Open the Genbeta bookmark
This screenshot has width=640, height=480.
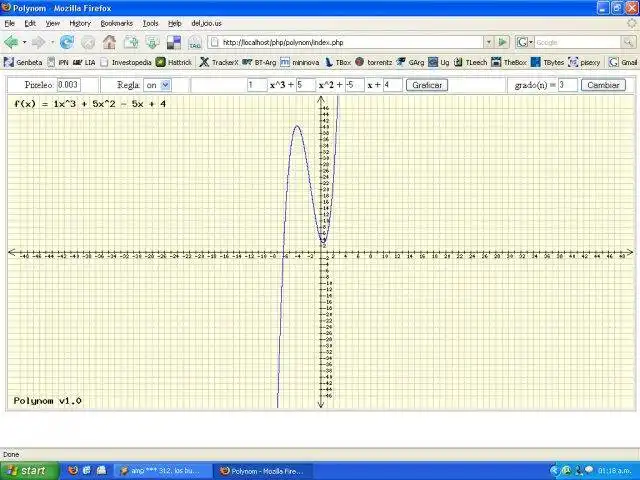click(x=23, y=62)
